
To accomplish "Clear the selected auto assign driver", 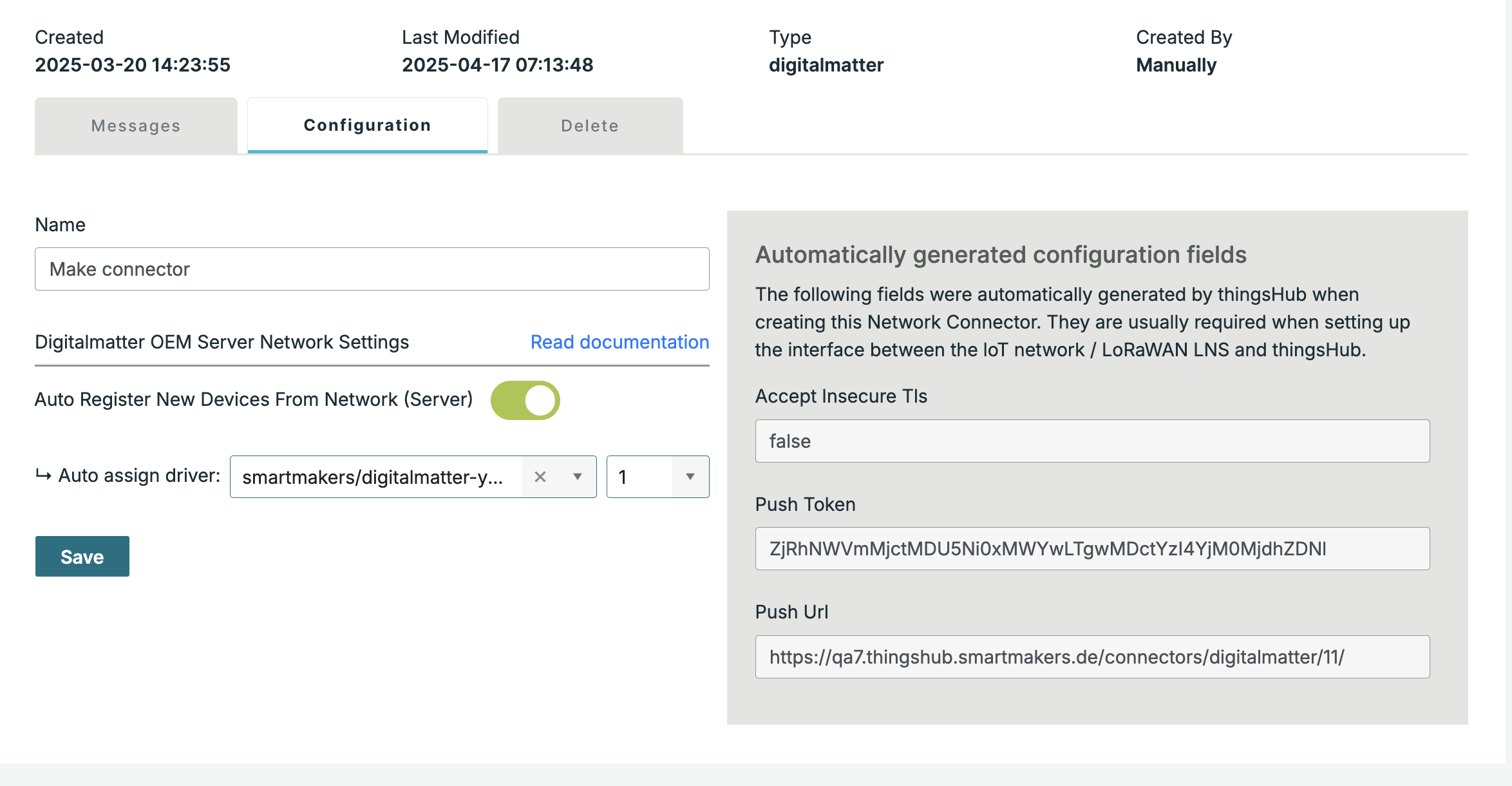I will [540, 477].
